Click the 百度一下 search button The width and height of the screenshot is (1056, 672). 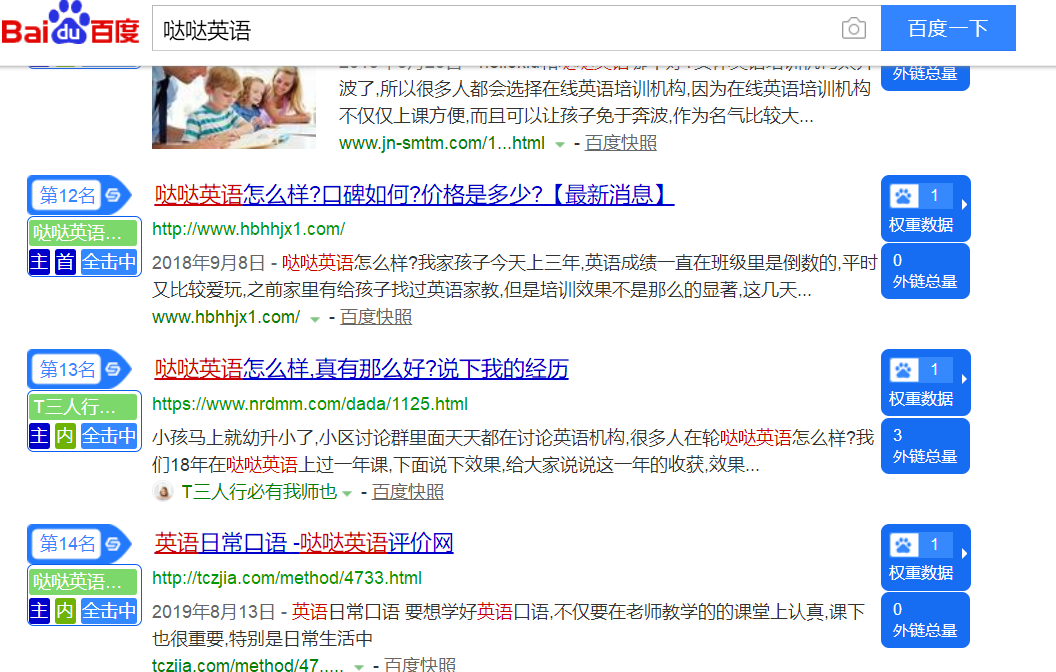coord(948,28)
